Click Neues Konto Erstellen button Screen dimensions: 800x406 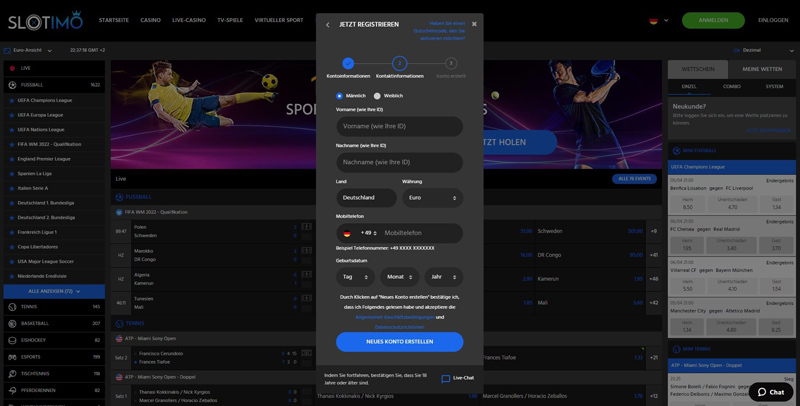click(399, 342)
